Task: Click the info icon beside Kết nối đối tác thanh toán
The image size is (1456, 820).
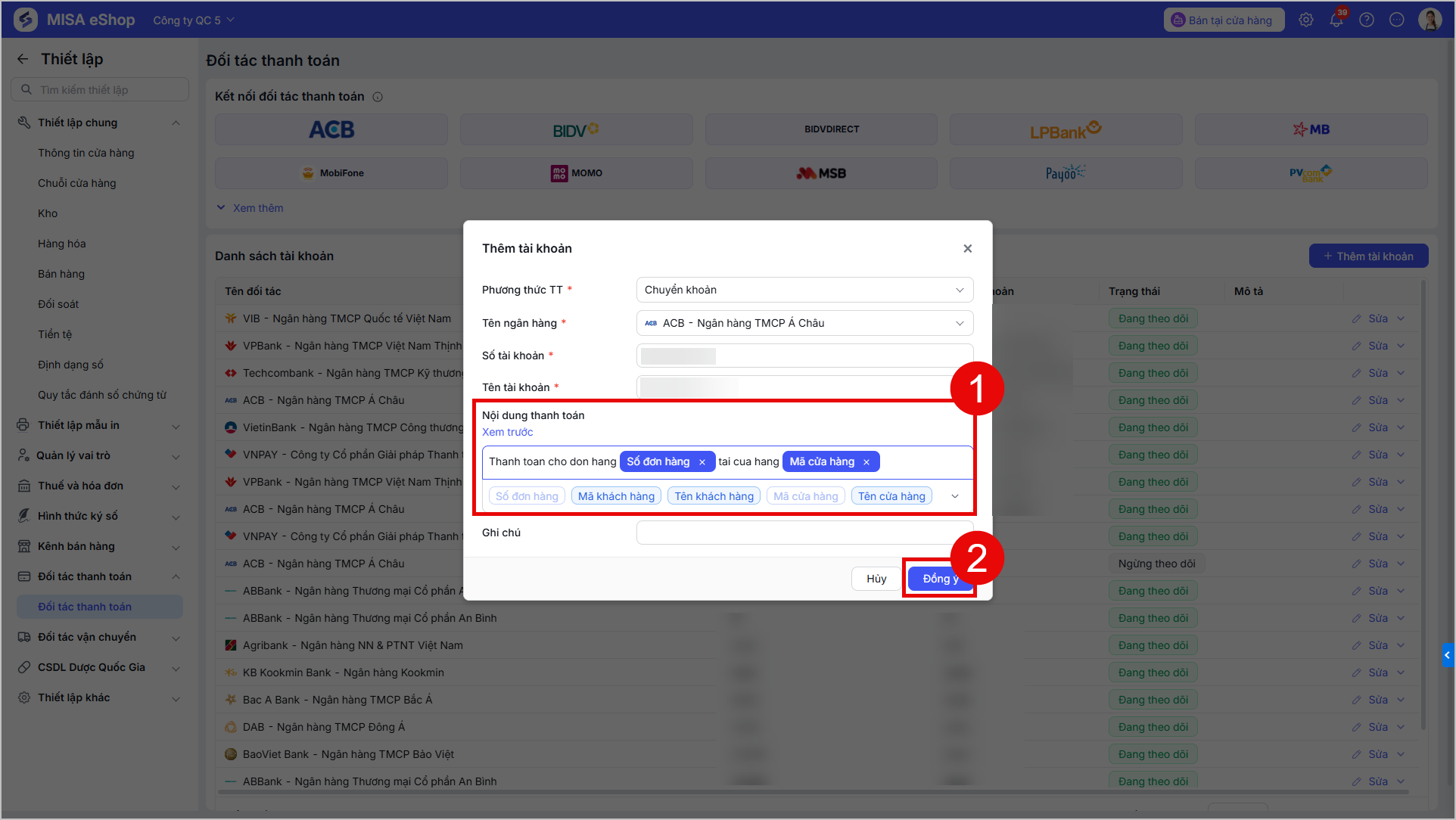Action: pos(378,97)
